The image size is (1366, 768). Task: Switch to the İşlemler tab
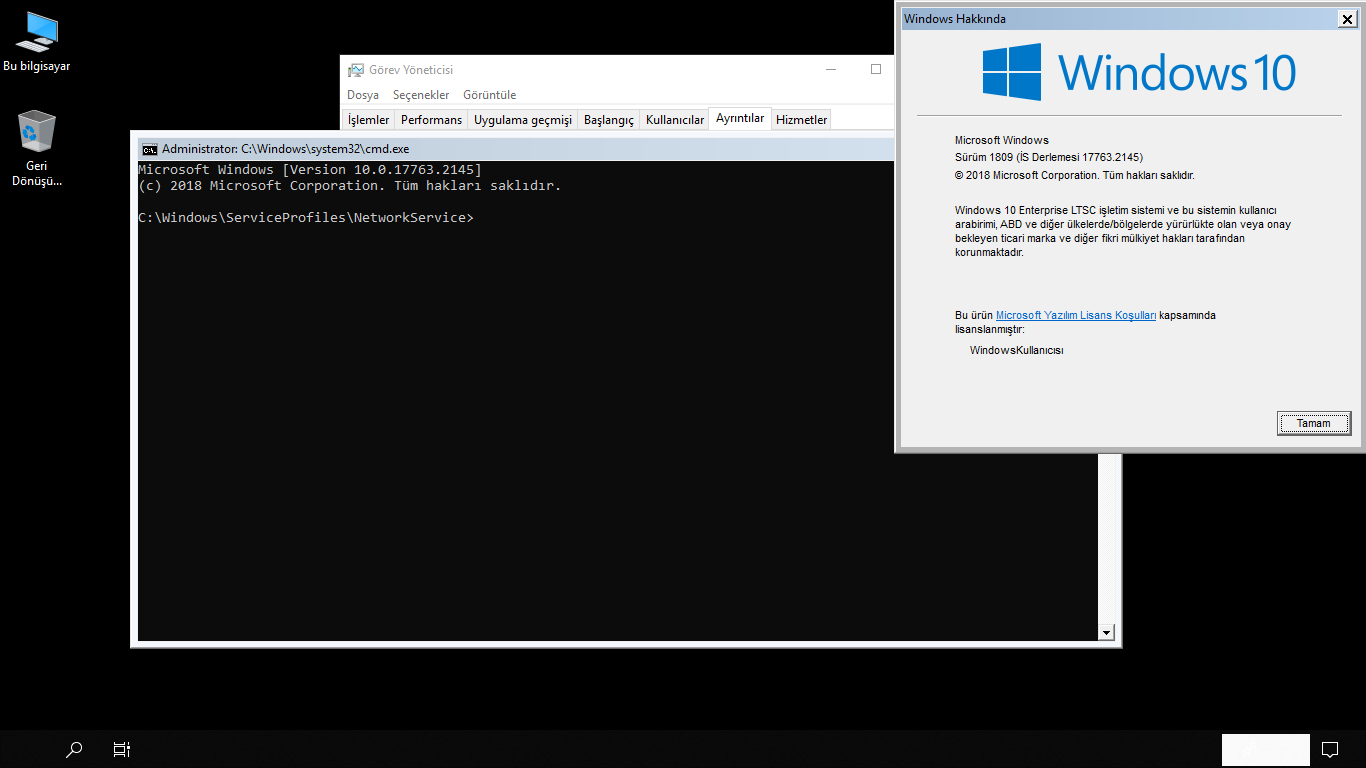(368, 120)
